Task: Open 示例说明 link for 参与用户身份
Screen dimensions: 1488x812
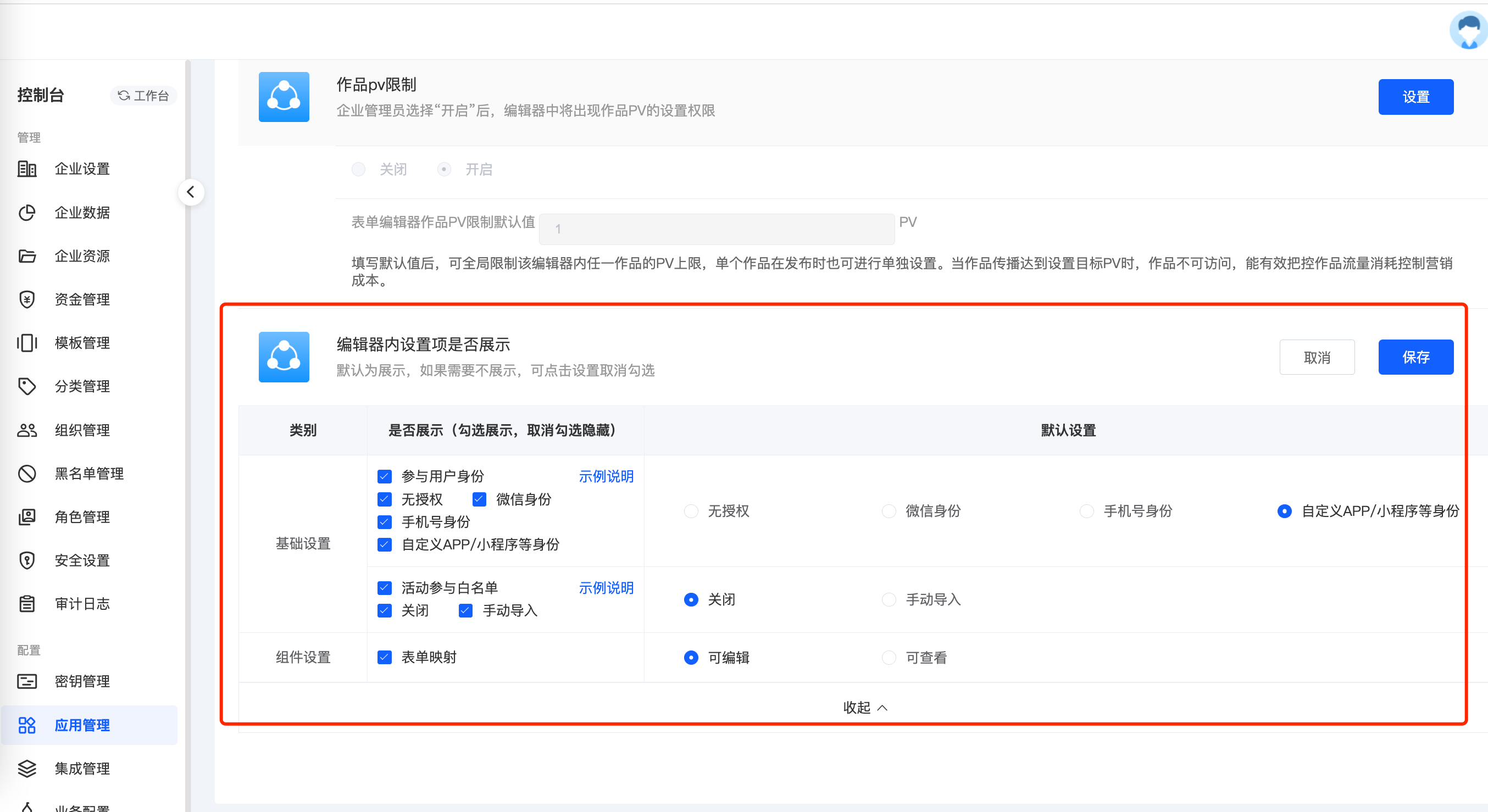Action: 606,476
